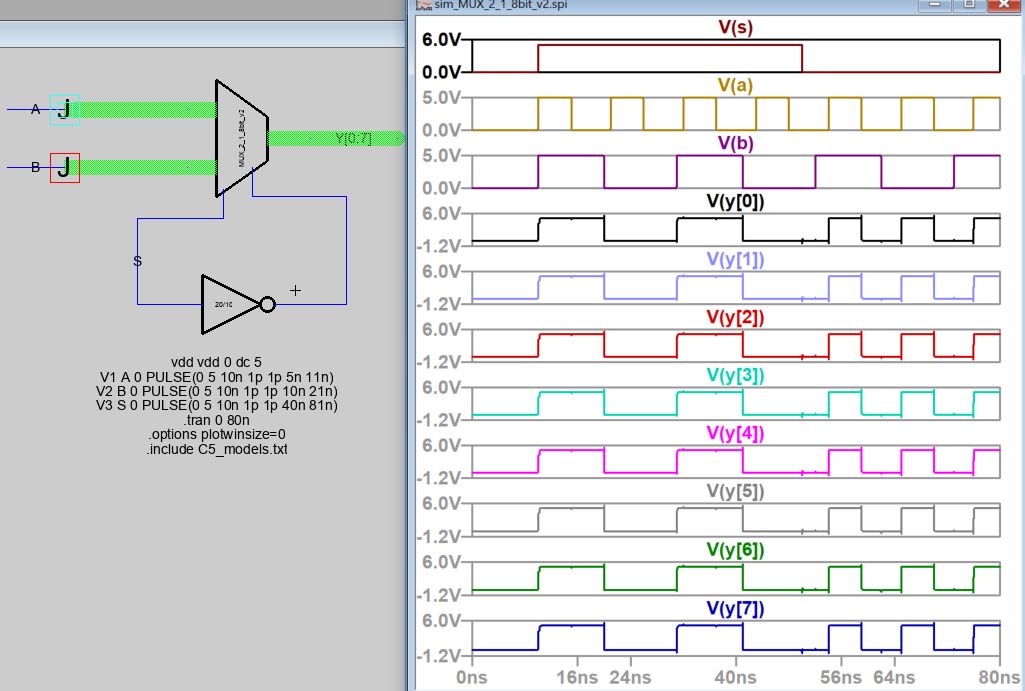Select the .tran 0 80n directive

(x=217, y=420)
